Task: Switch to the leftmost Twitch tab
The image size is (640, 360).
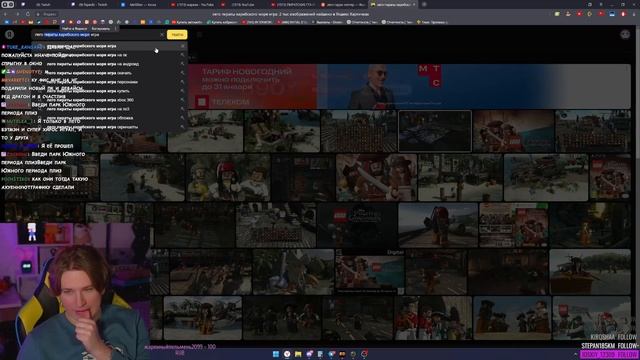Action: point(43,4)
